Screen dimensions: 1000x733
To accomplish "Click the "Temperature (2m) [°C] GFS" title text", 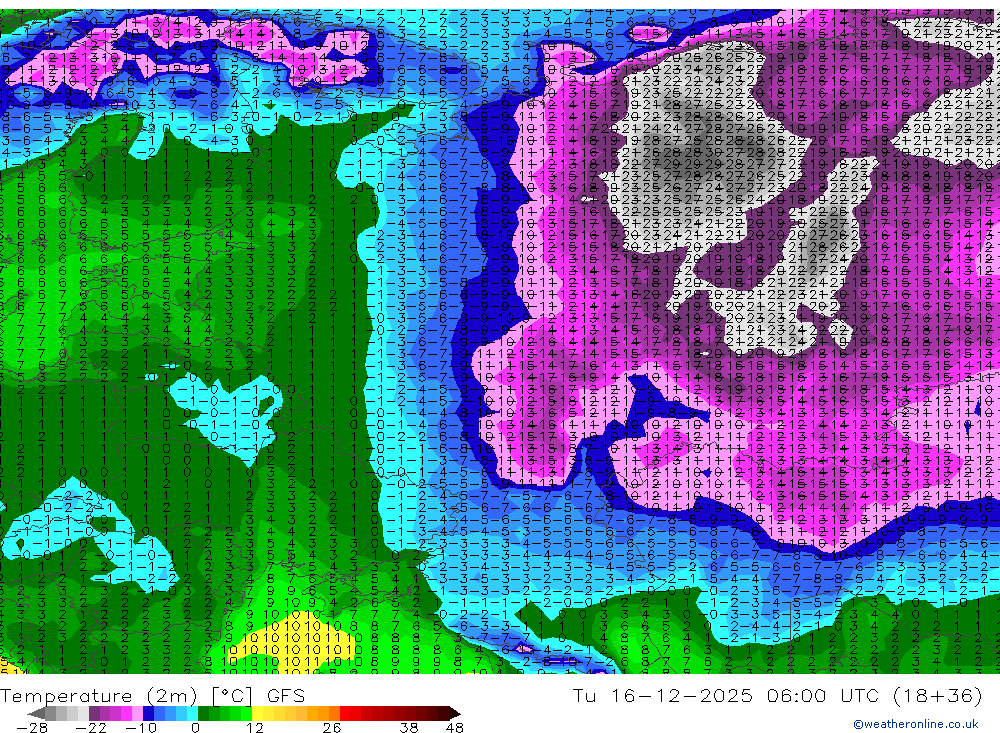I will (152, 695).
